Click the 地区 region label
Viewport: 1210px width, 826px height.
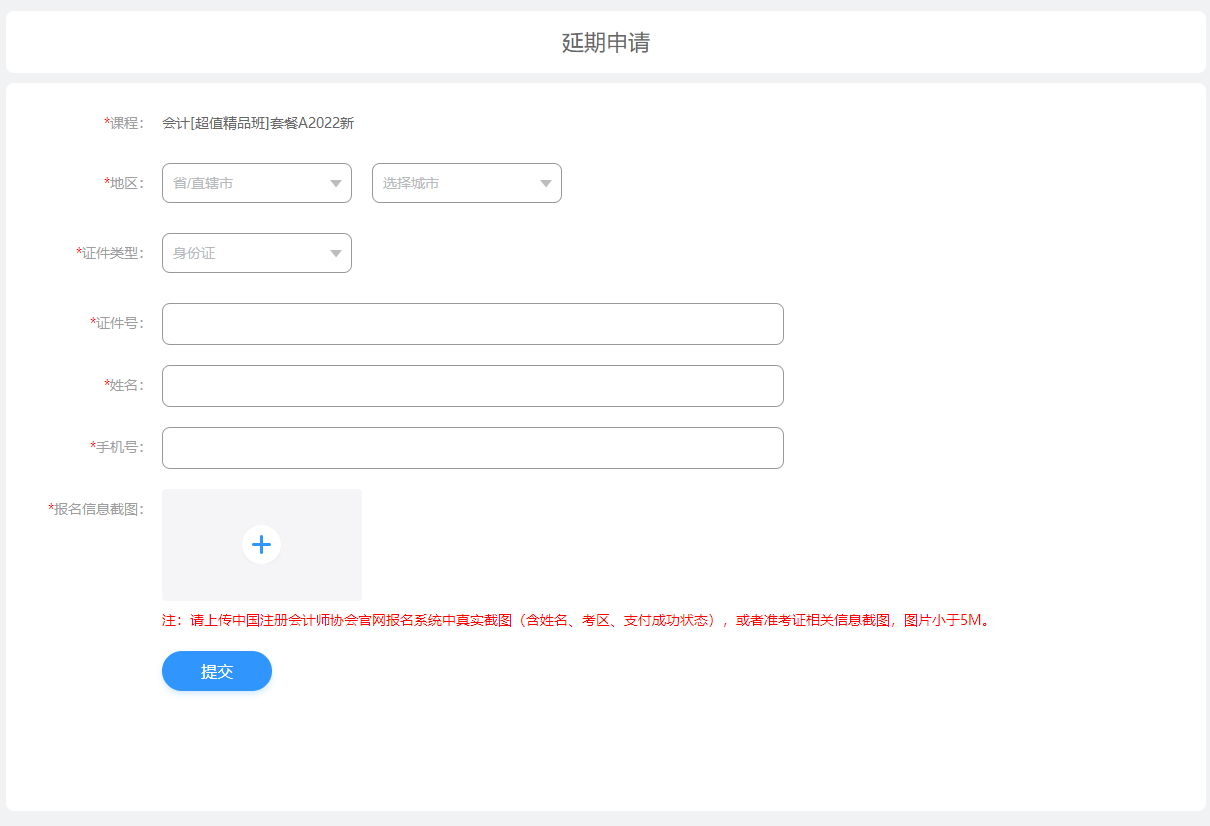126,183
